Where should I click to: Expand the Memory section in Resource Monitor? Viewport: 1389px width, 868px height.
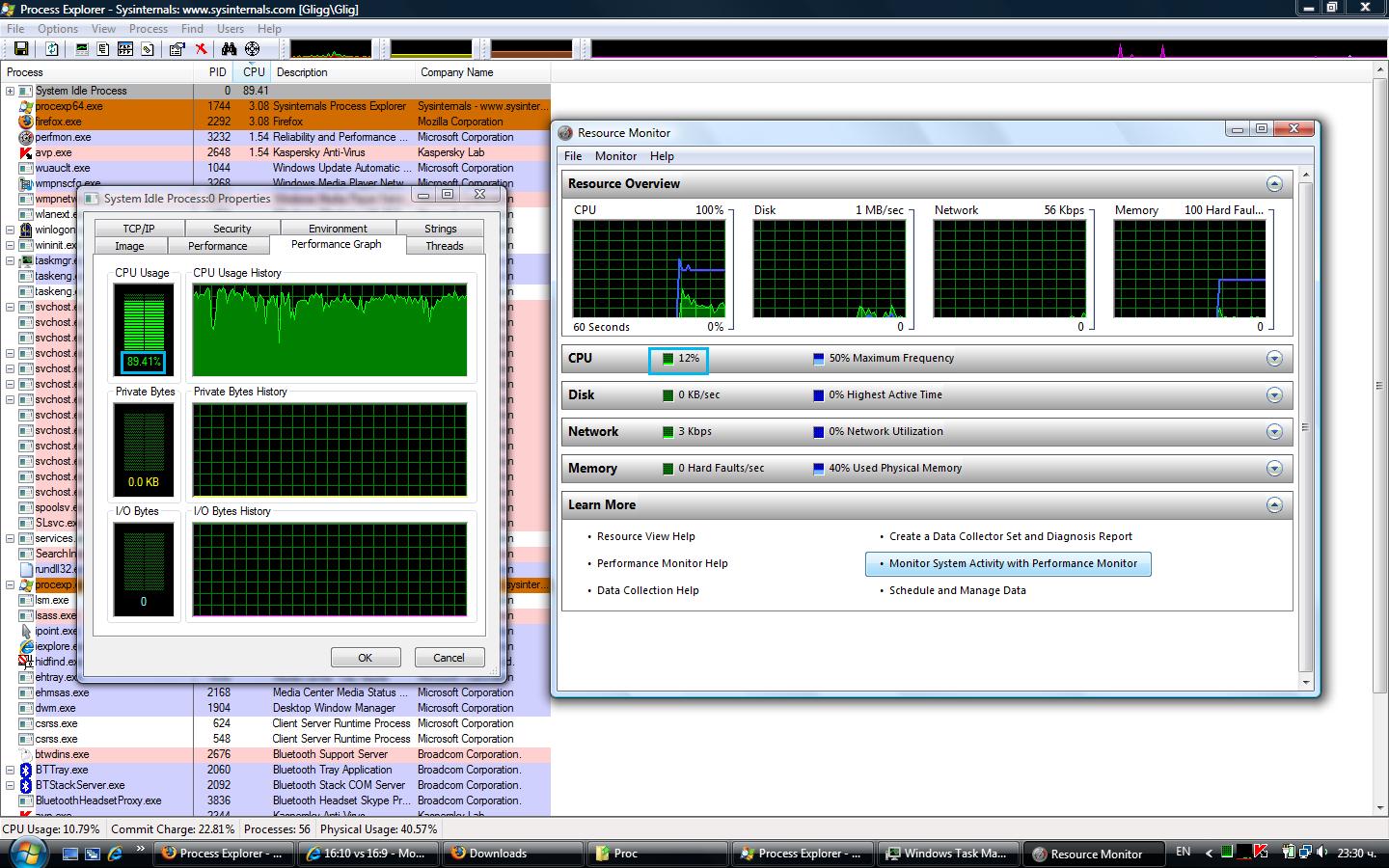click(1274, 469)
